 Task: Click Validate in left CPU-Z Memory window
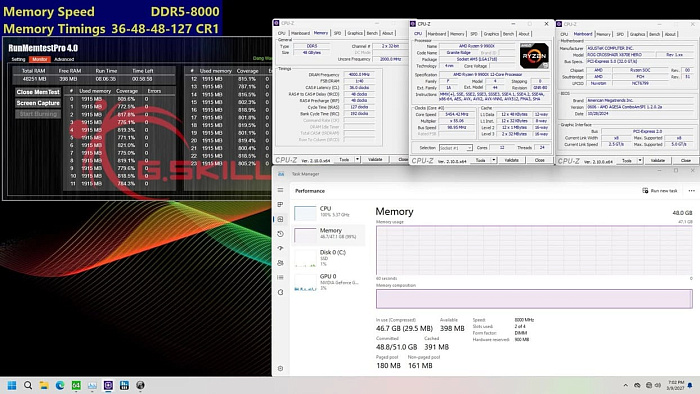(x=375, y=159)
